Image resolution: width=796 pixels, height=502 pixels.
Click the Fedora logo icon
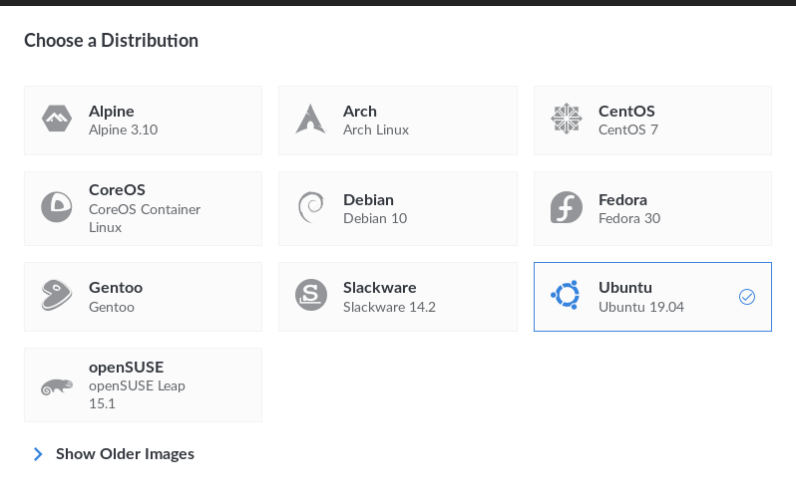point(566,207)
